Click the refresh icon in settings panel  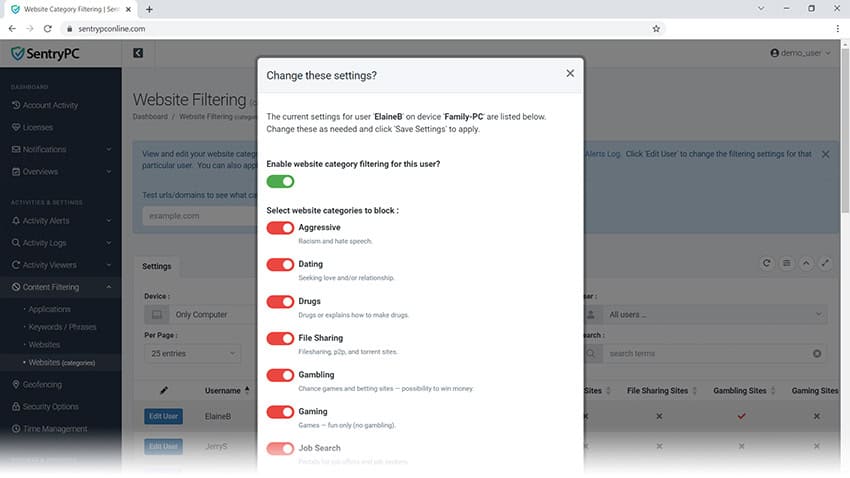coord(767,263)
